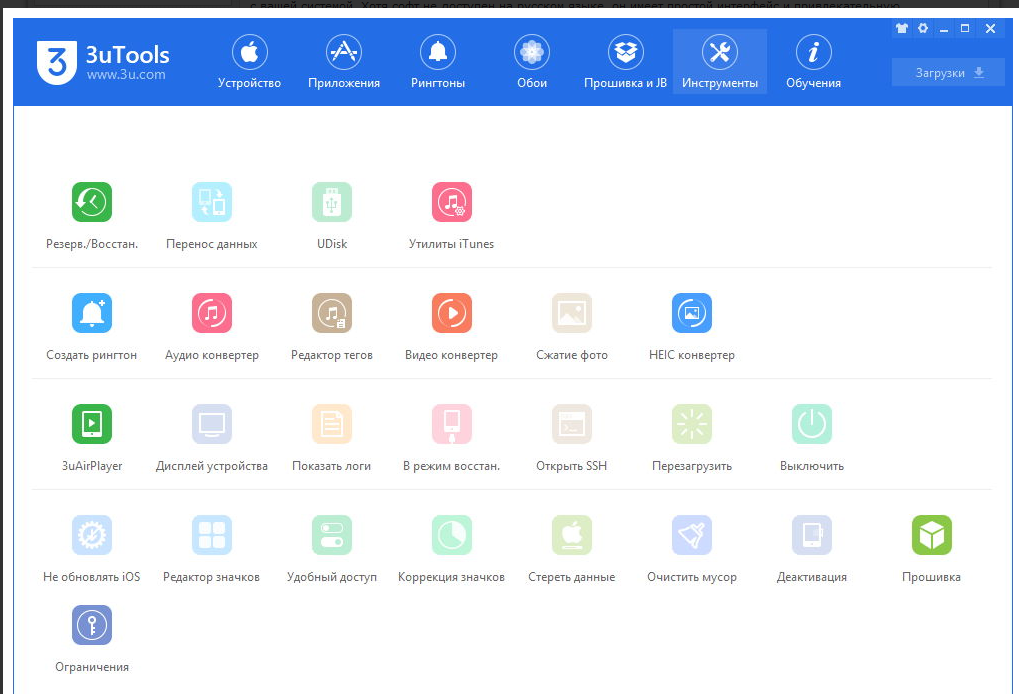Switch to the Приложения tab
The image size is (1019, 694).
pyautogui.click(x=344, y=62)
